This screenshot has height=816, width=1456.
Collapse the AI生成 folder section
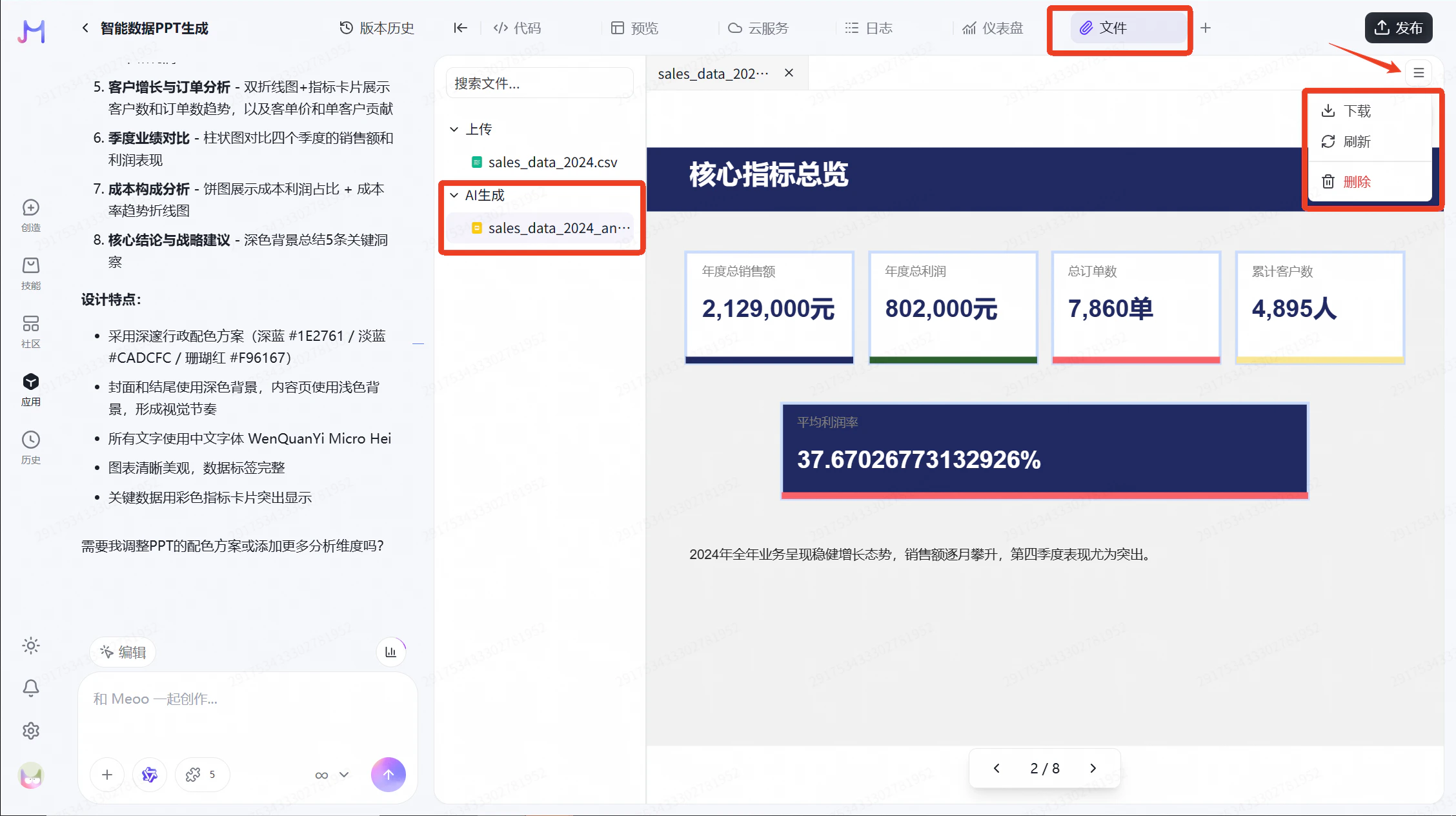click(x=454, y=195)
